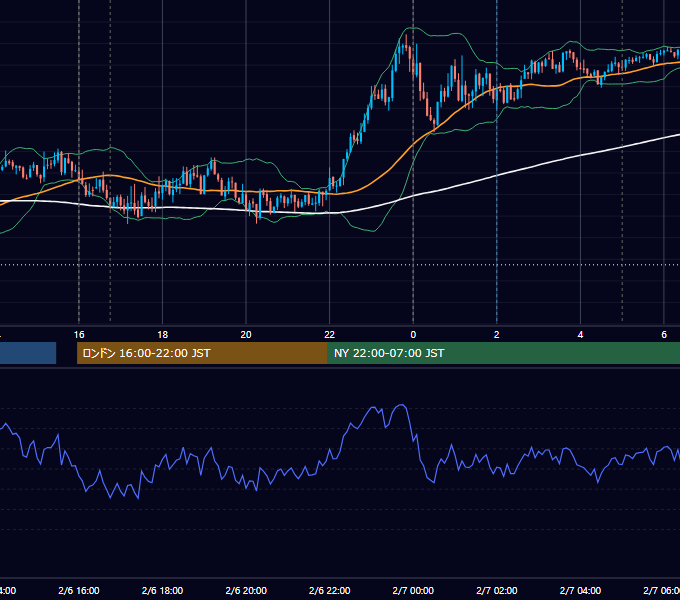Click the NY 22:00-07:00 JST session bar
Image resolution: width=680 pixels, height=600 pixels.
(x=503, y=353)
